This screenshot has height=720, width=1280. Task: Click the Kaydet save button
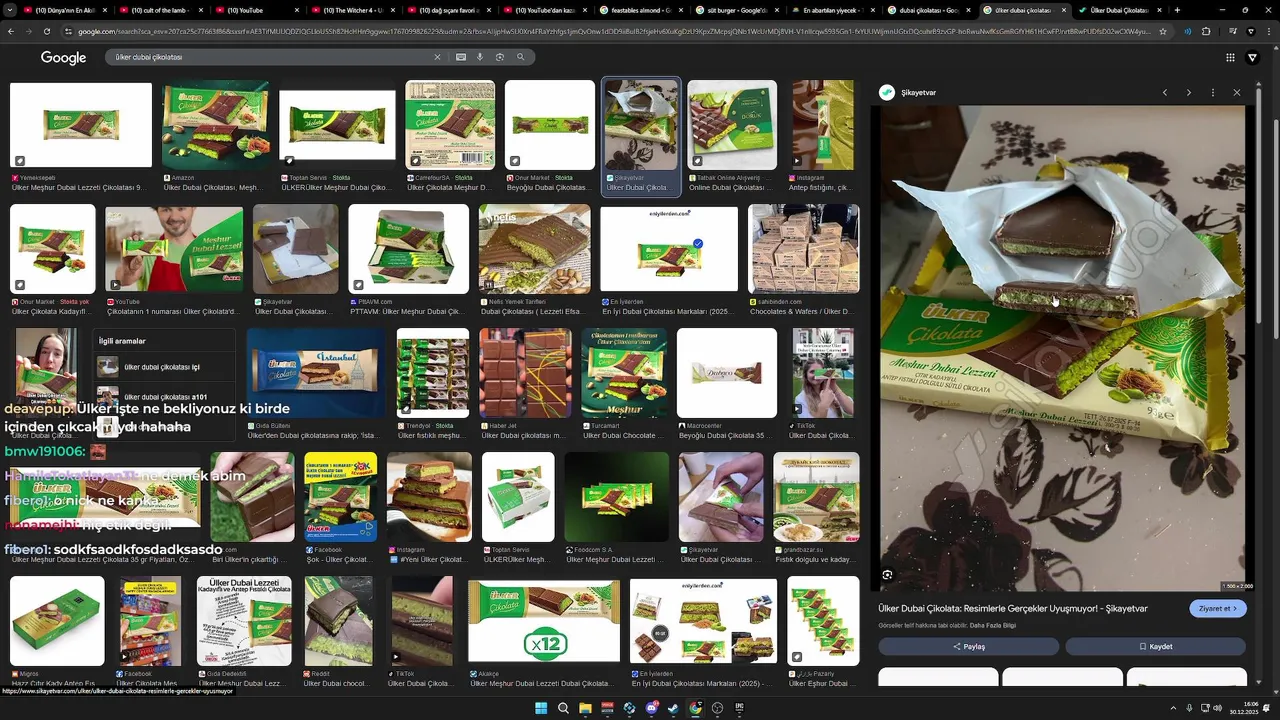tap(1155, 647)
